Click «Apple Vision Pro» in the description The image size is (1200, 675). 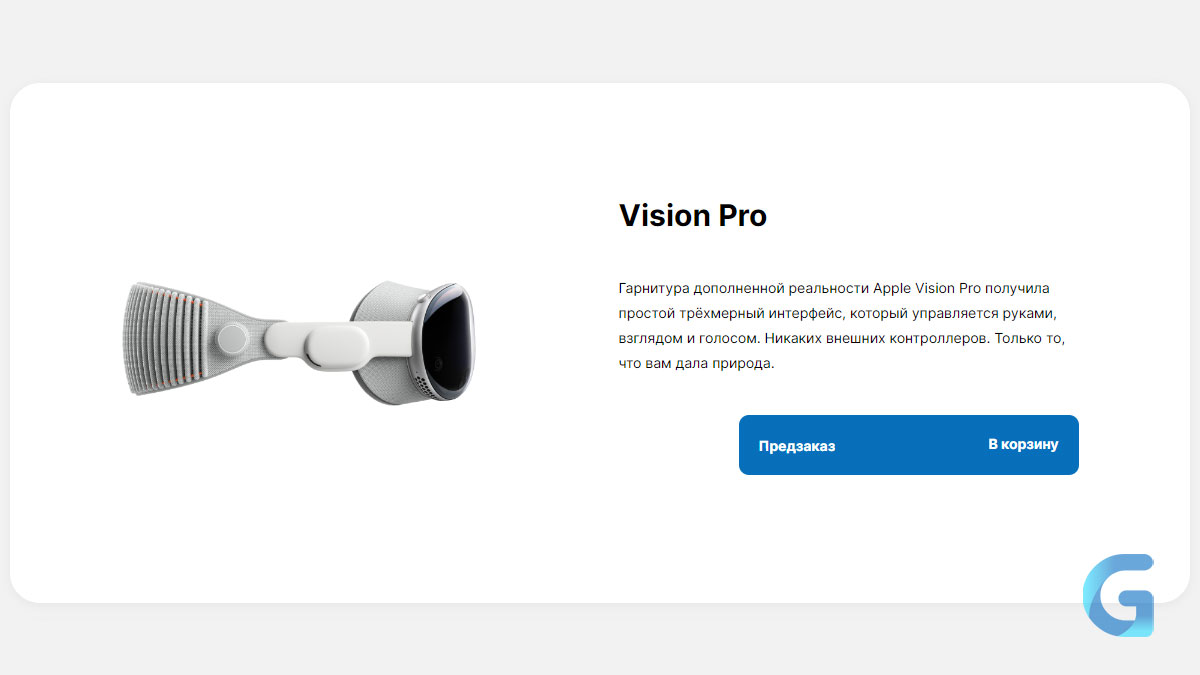[927, 288]
